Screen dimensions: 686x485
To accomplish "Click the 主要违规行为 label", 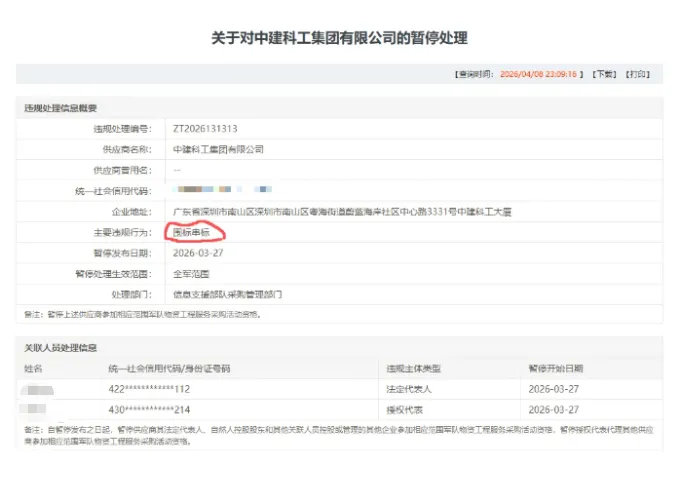I will tap(122, 232).
